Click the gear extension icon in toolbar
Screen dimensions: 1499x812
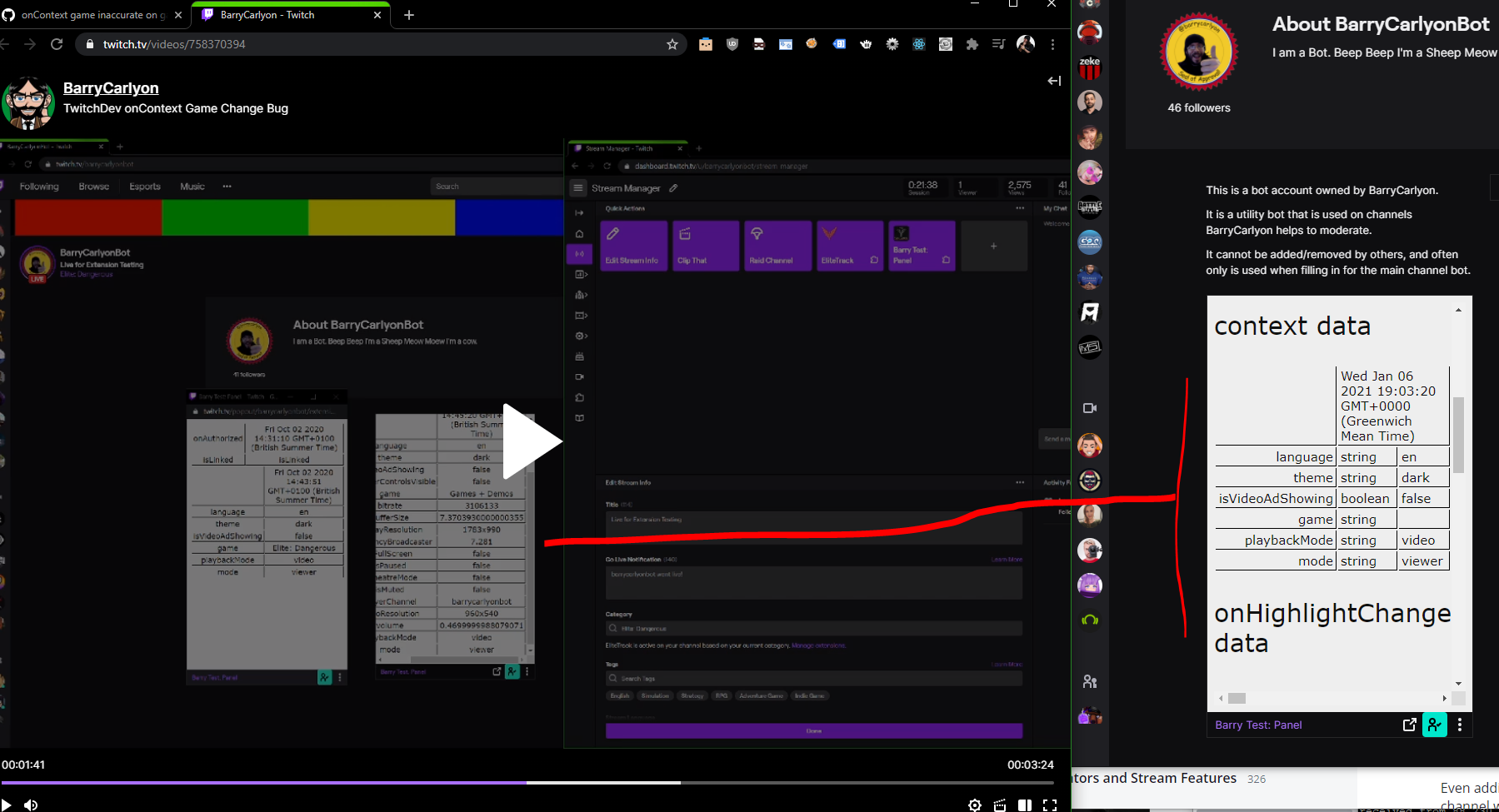[x=892, y=44]
